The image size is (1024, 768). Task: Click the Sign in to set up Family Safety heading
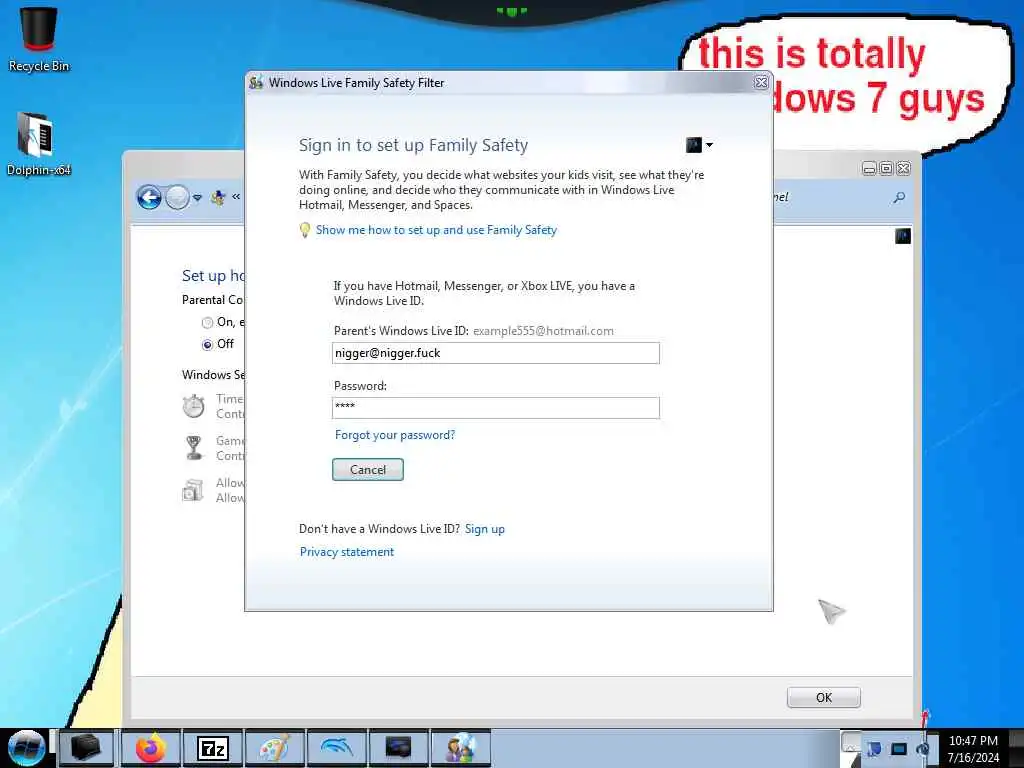pyautogui.click(x=413, y=145)
